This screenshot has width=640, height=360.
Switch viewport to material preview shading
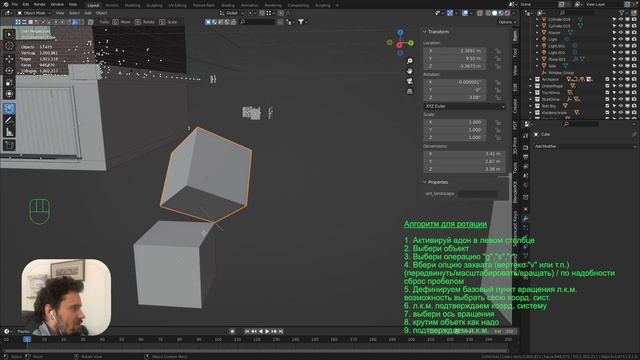tap(501, 13)
